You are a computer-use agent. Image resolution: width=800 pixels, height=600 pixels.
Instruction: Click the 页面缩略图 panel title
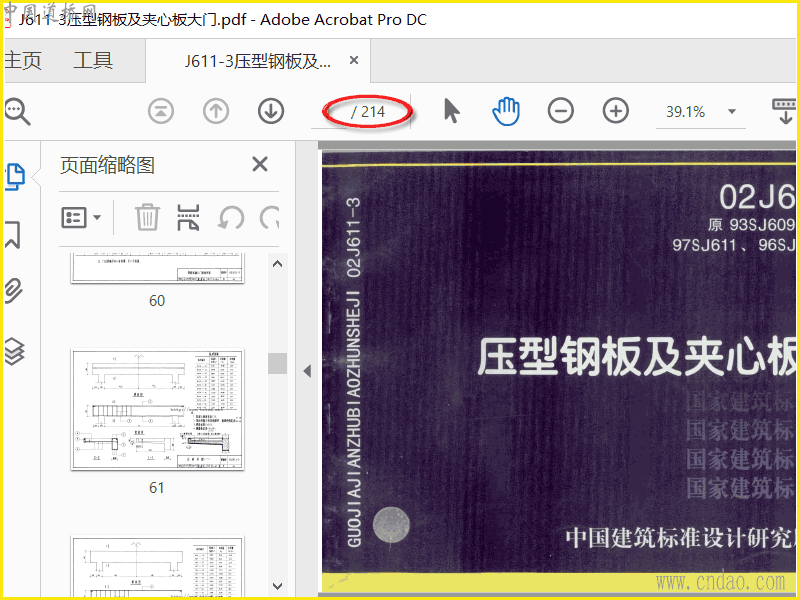click(107, 165)
